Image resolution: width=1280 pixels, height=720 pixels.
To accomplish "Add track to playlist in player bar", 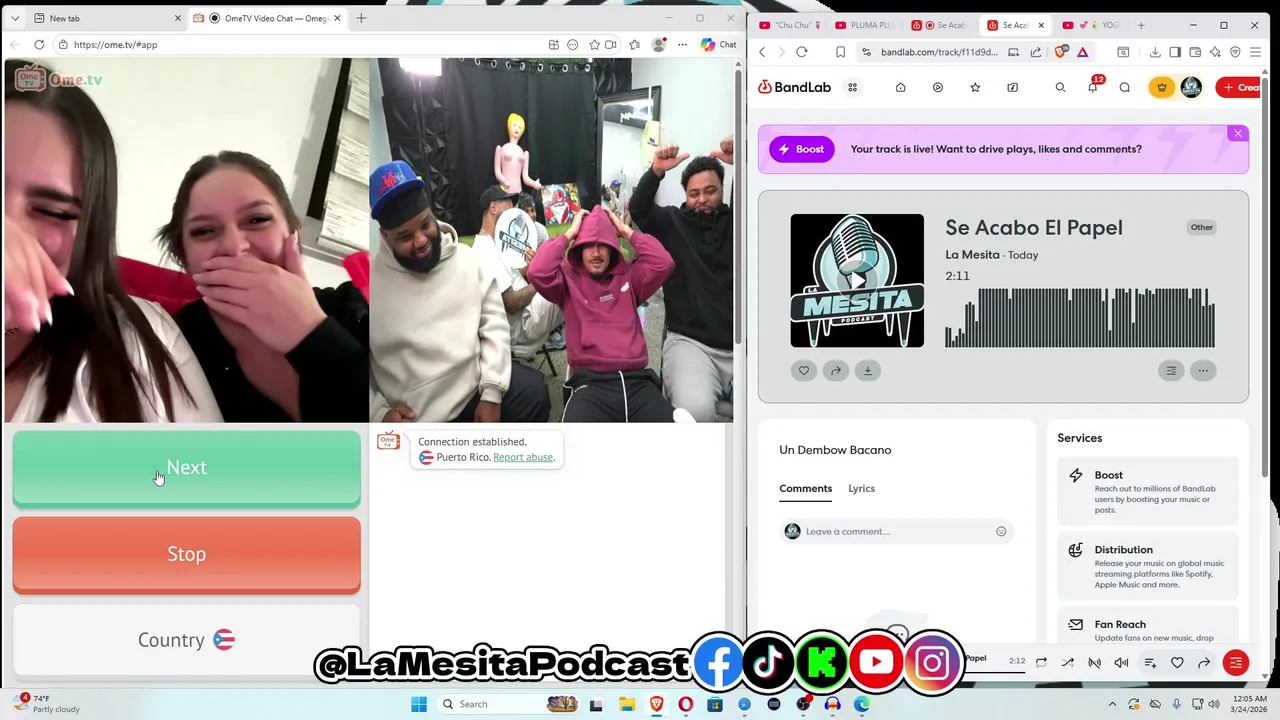I will click(x=1150, y=663).
